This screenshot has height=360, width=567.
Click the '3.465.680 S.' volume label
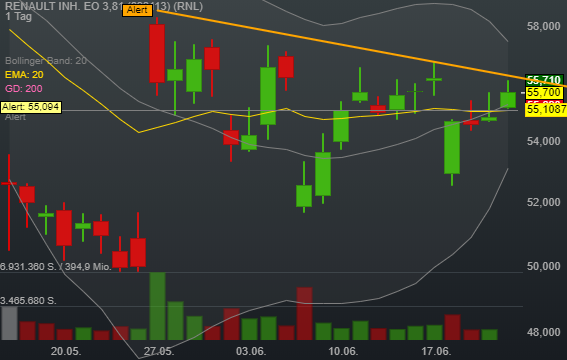[x=28, y=301]
